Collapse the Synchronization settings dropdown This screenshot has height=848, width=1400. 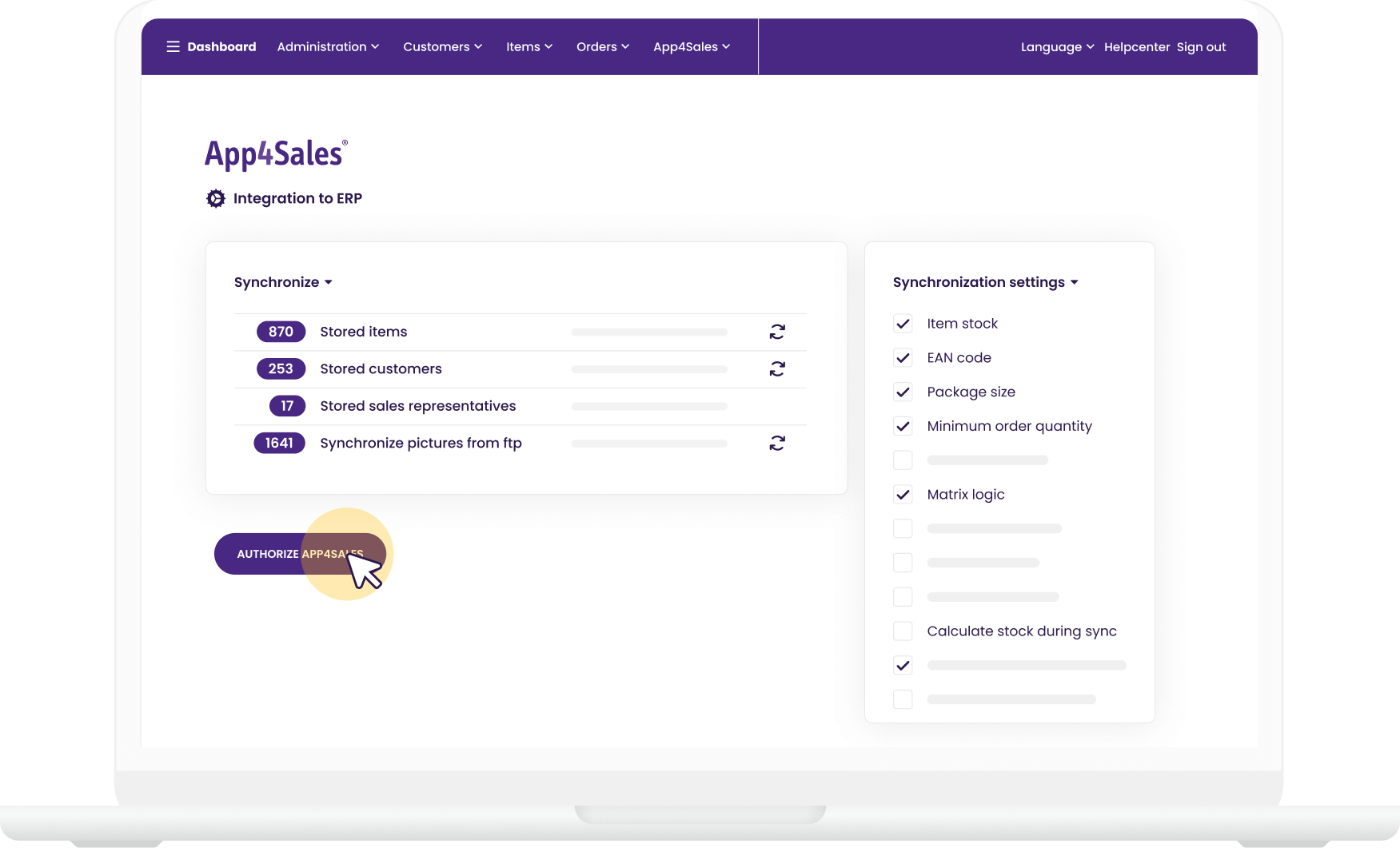click(x=985, y=282)
